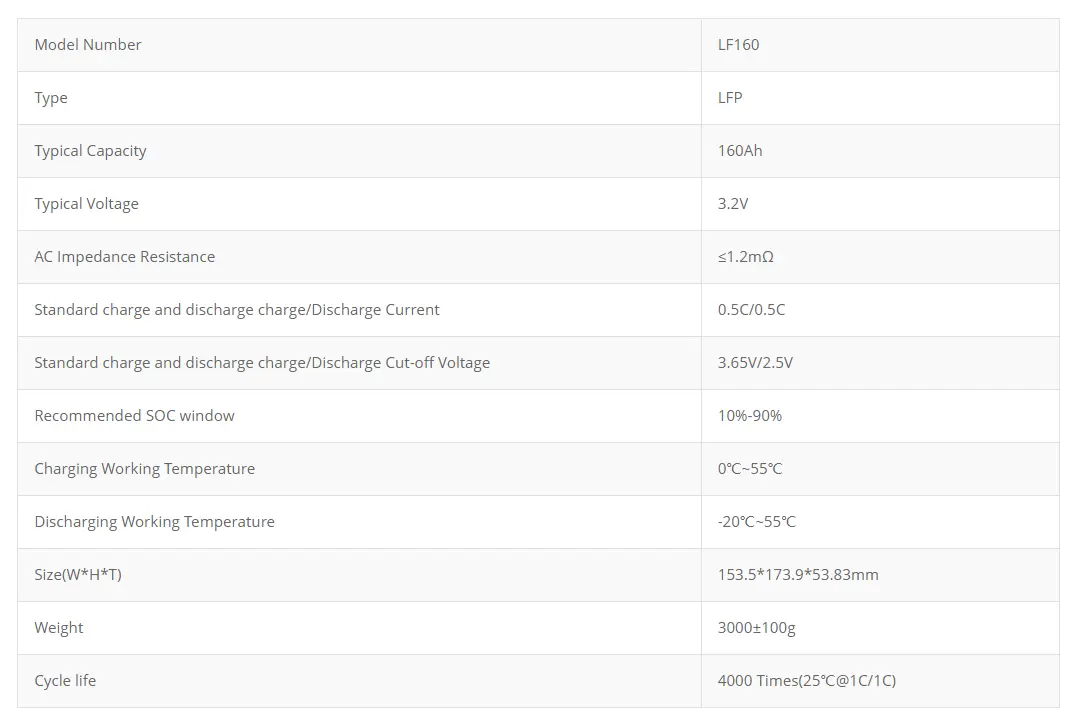Select the 10%-90% SOC value

(x=750, y=416)
